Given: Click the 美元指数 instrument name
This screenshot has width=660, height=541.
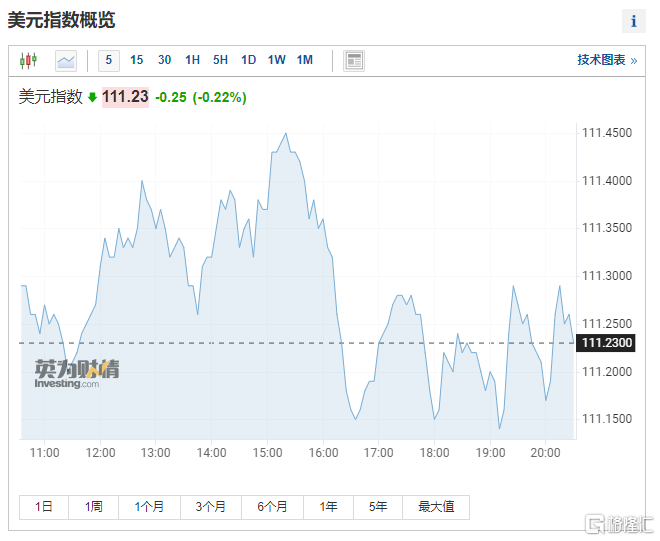Looking at the screenshot, I should click(x=51, y=97).
